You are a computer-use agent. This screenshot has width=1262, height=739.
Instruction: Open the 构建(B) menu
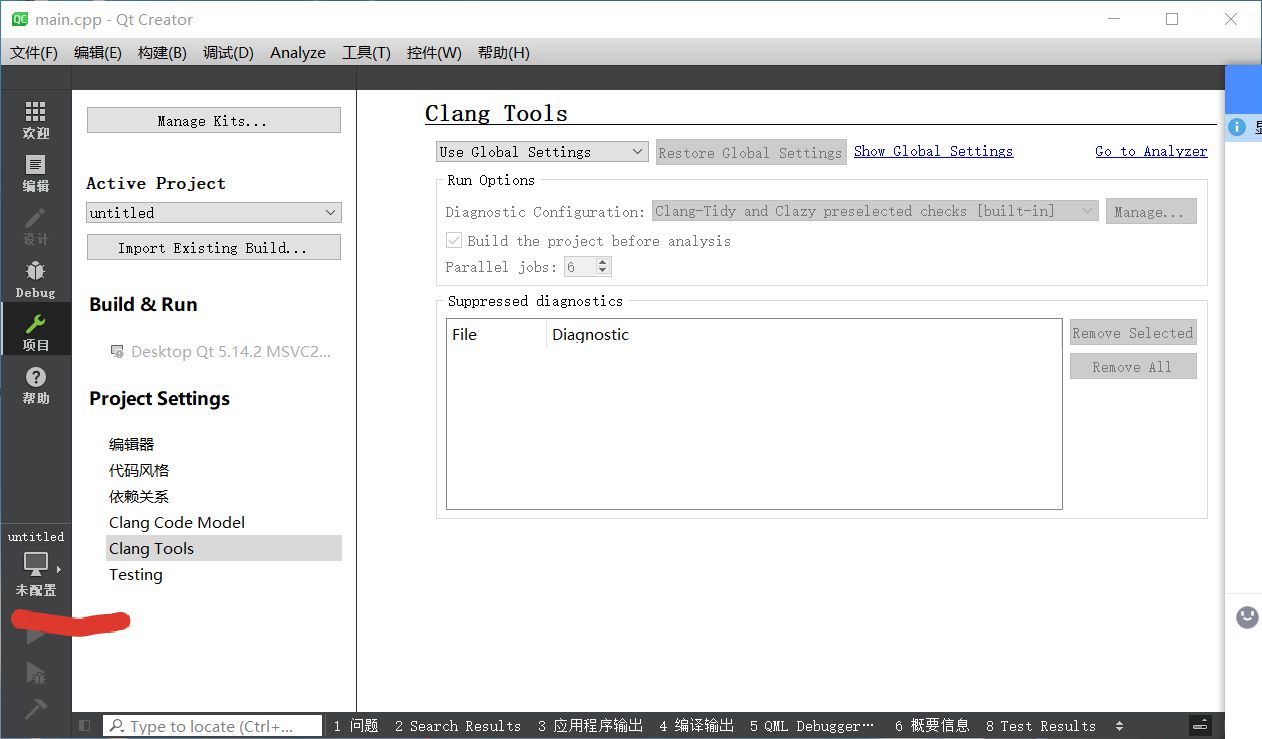(162, 53)
